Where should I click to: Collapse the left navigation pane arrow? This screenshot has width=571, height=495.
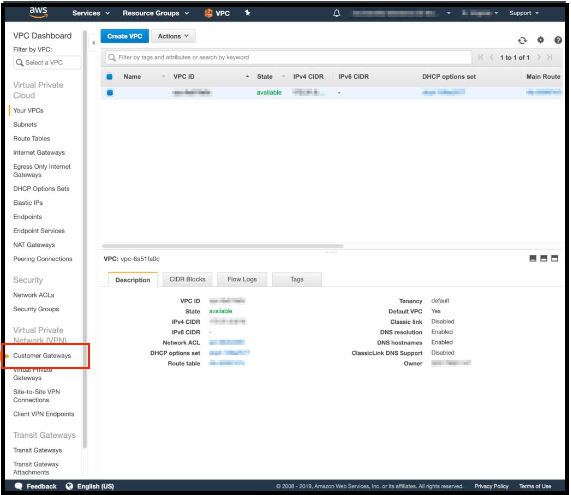point(94,43)
